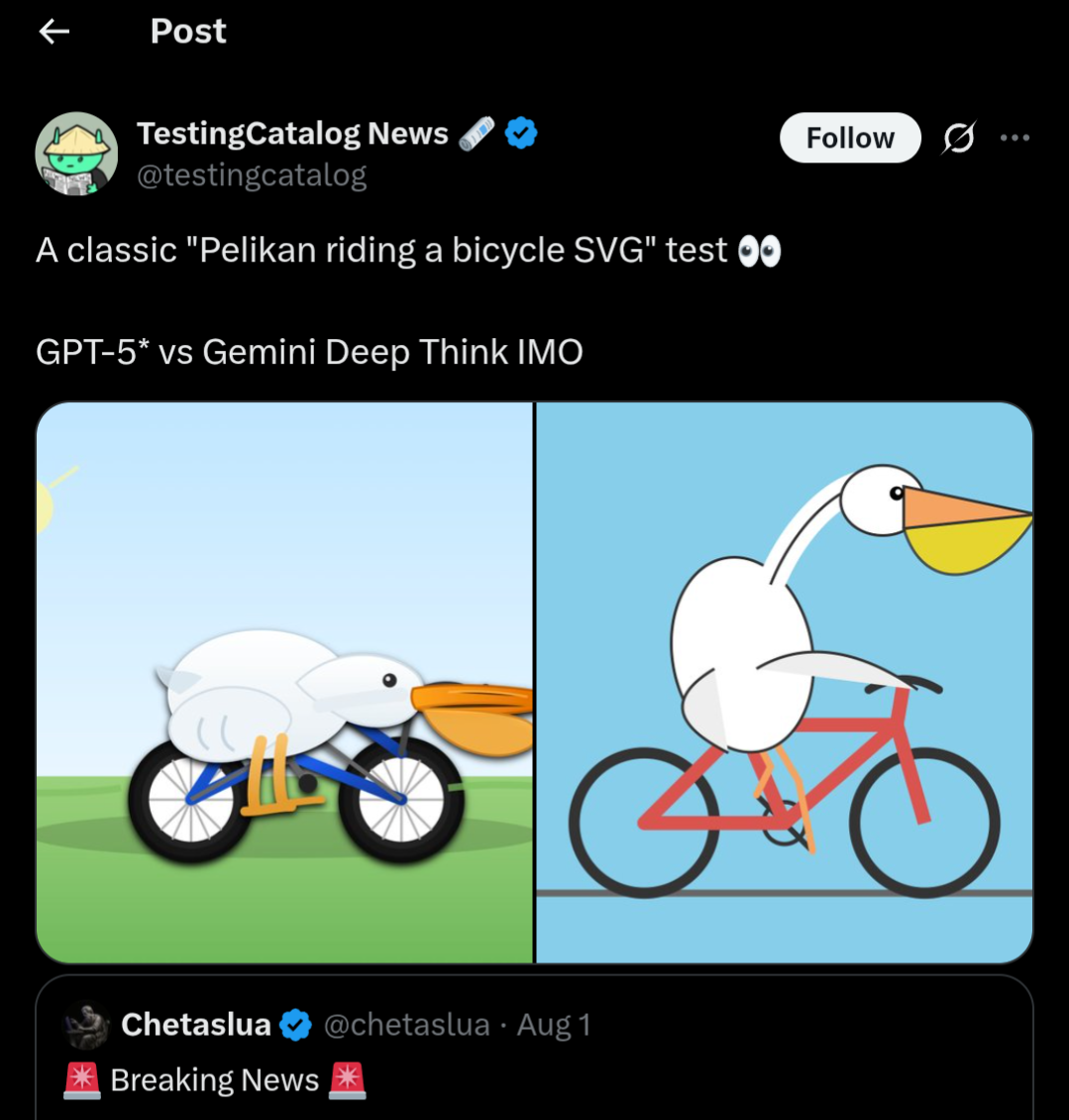Open the Gemini pelican on red bicycle image
Viewport: 1069px width, 1120px height.
coord(784,682)
